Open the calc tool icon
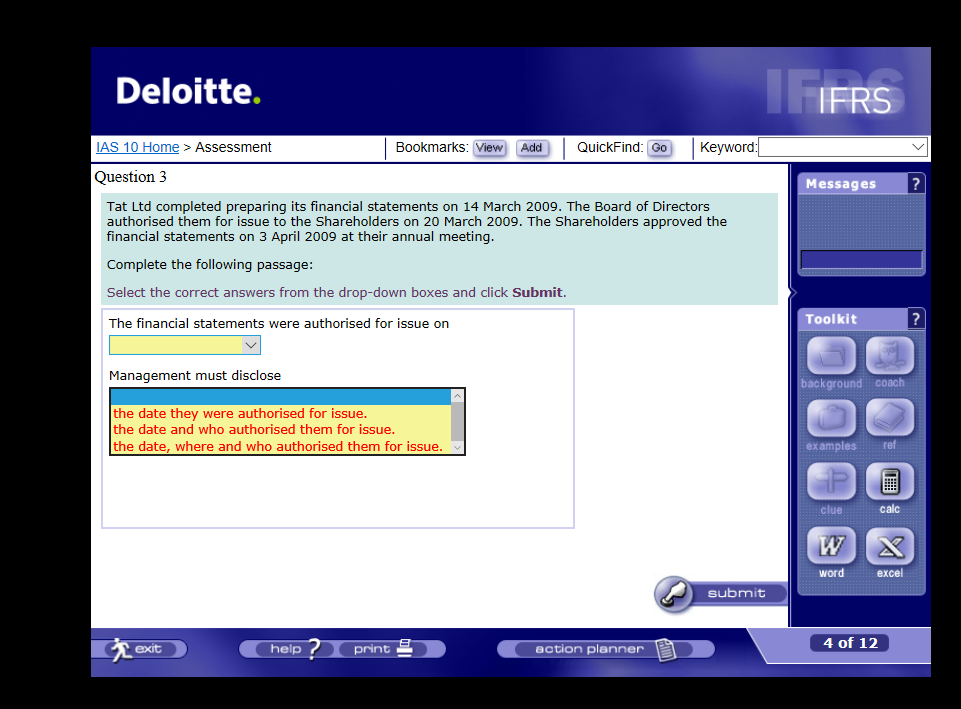The height and width of the screenshot is (709, 961). click(889, 483)
